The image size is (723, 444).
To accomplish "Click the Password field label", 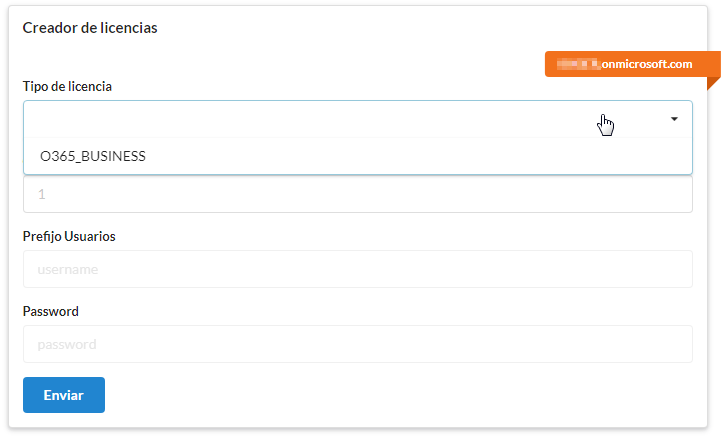I will pyautogui.click(x=51, y=311).
